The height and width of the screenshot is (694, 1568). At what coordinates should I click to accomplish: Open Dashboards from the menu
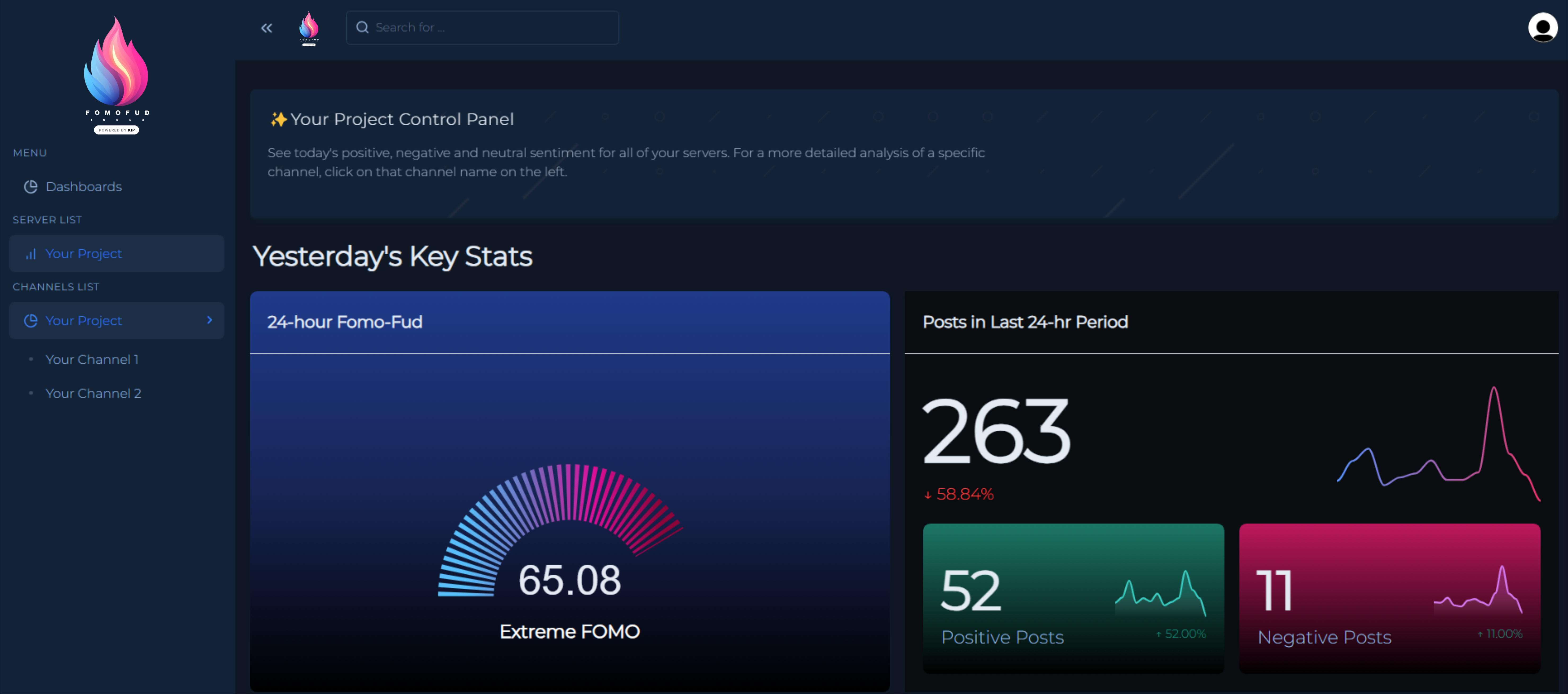point(116,187)
